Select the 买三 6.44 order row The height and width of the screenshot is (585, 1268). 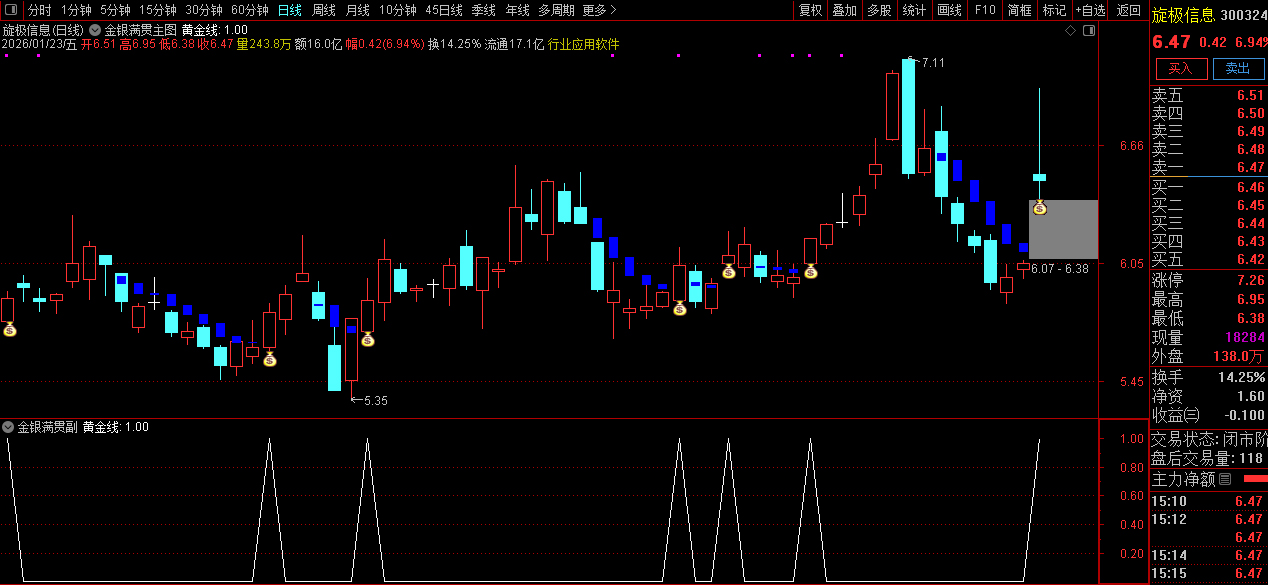pyautogui.click(x=1208, y=223)
